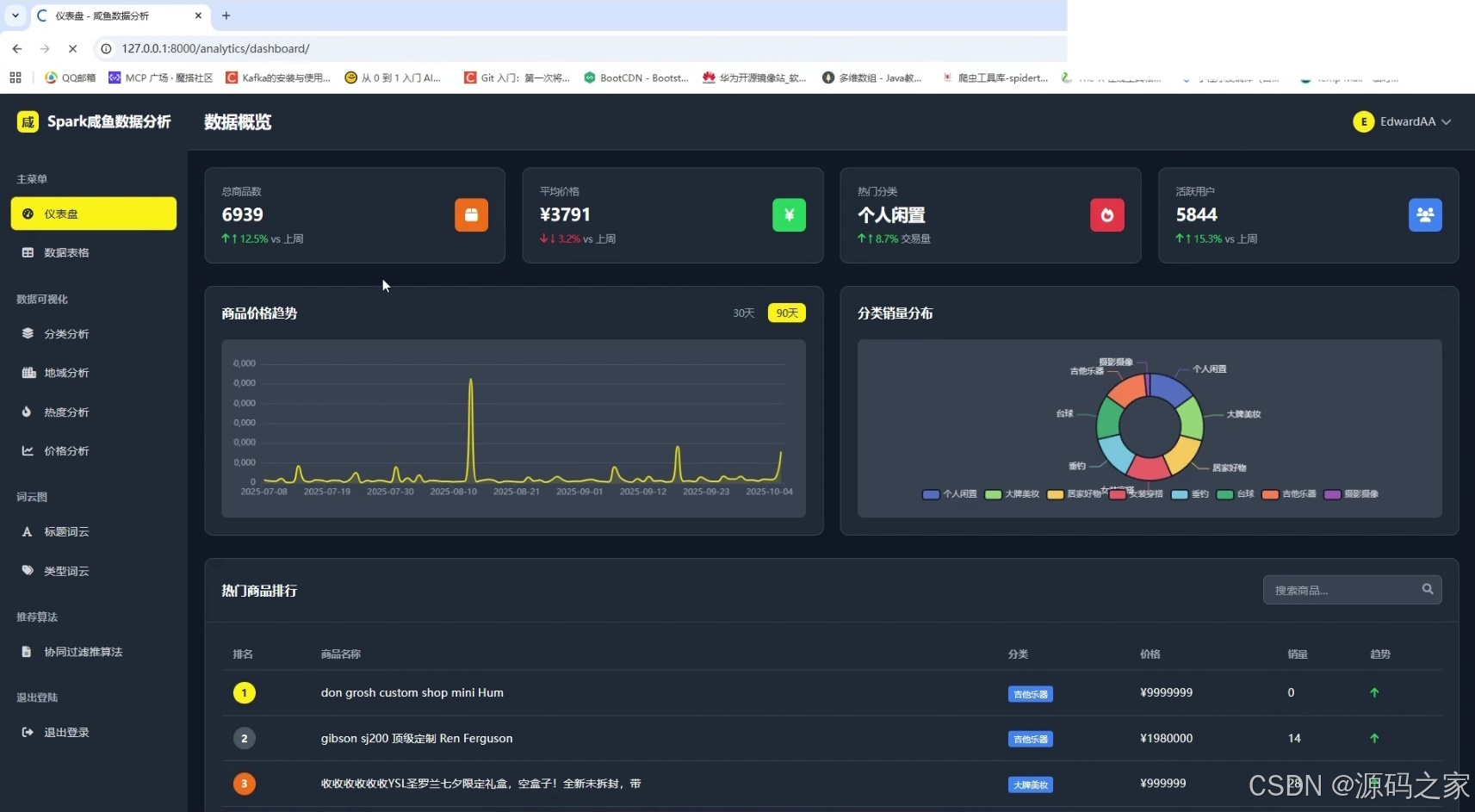Click 大牌美妆 tag in YSL row

coord(1031,784)
